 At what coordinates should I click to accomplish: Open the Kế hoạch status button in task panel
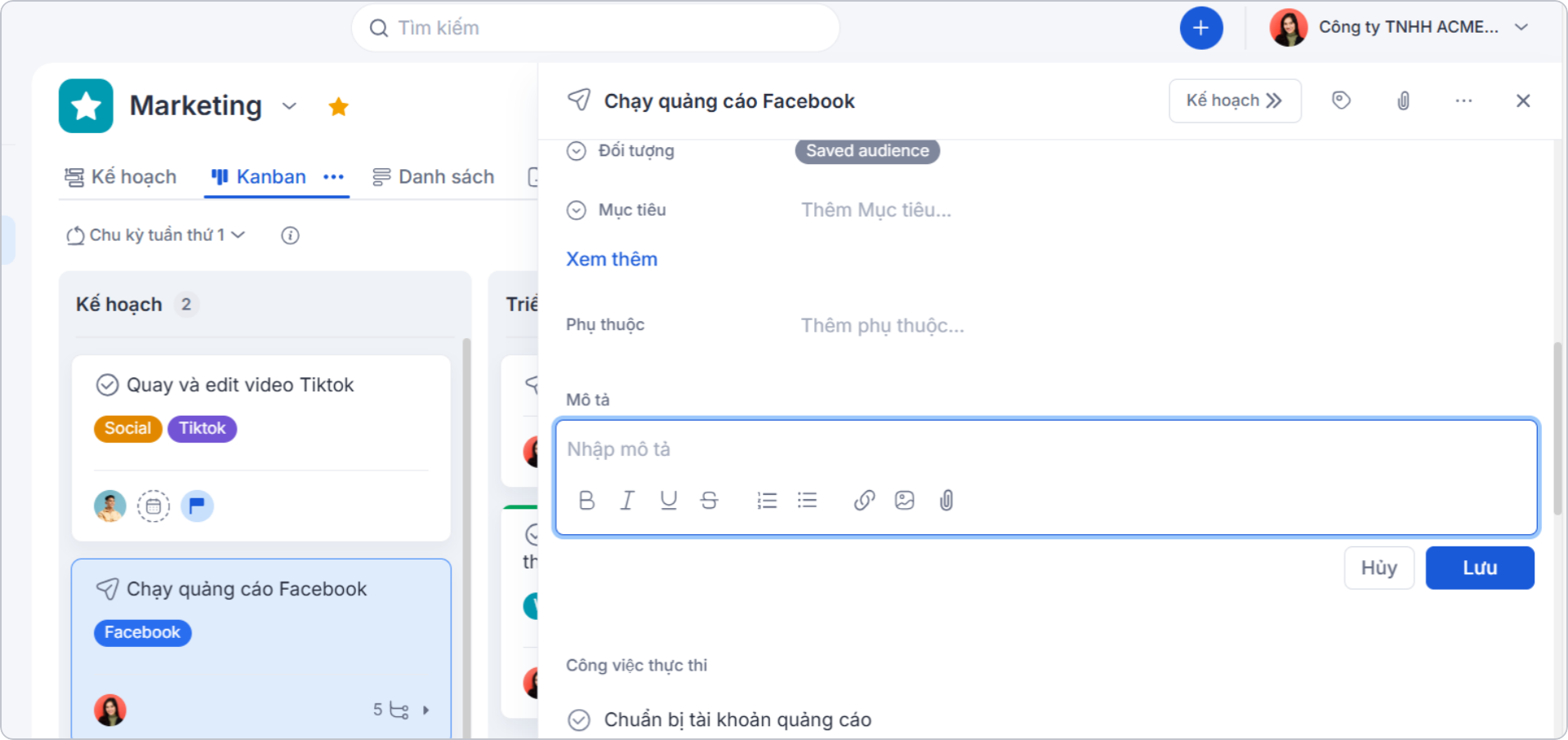[x=1235, y=100]
